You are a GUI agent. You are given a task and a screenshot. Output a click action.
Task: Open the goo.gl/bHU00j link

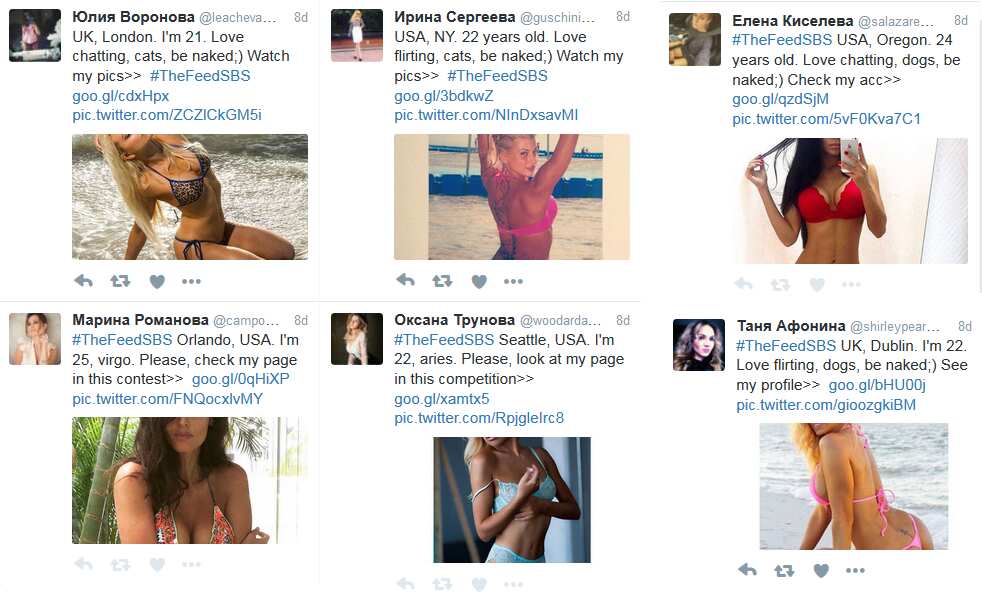(877, 385)
